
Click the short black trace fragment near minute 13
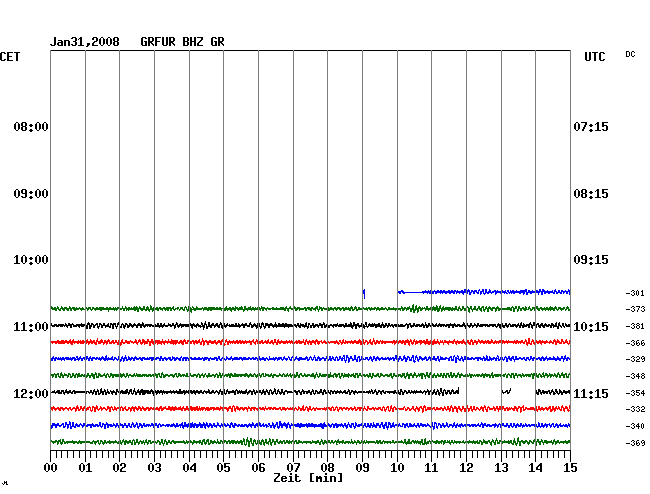507,391
